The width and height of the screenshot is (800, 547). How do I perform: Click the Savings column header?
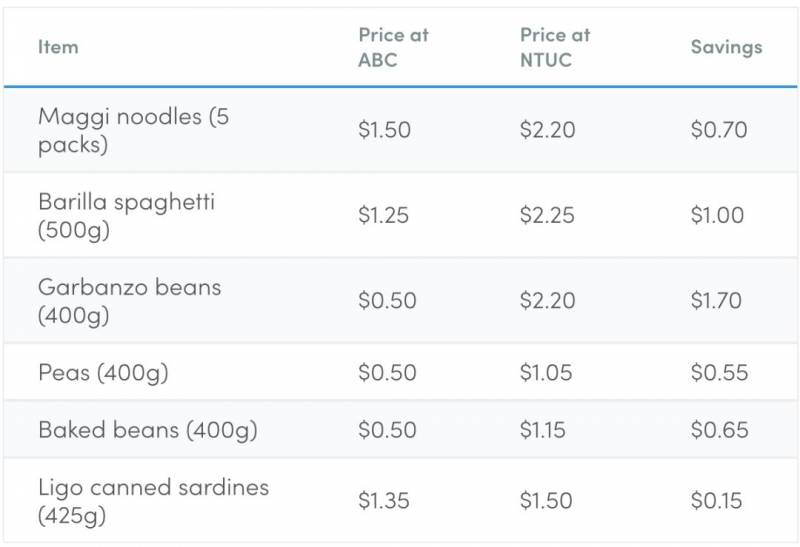(x=726, y=47)
